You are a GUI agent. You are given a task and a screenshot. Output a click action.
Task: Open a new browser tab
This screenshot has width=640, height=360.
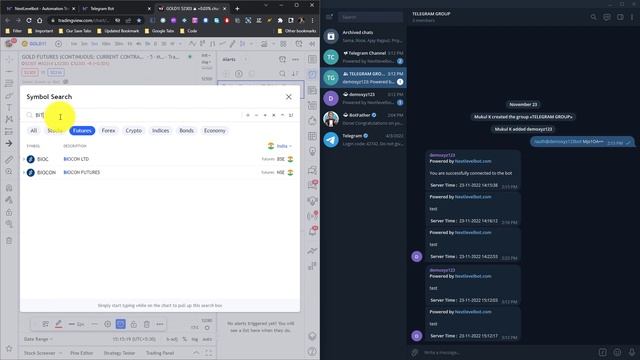coord(237,8)
